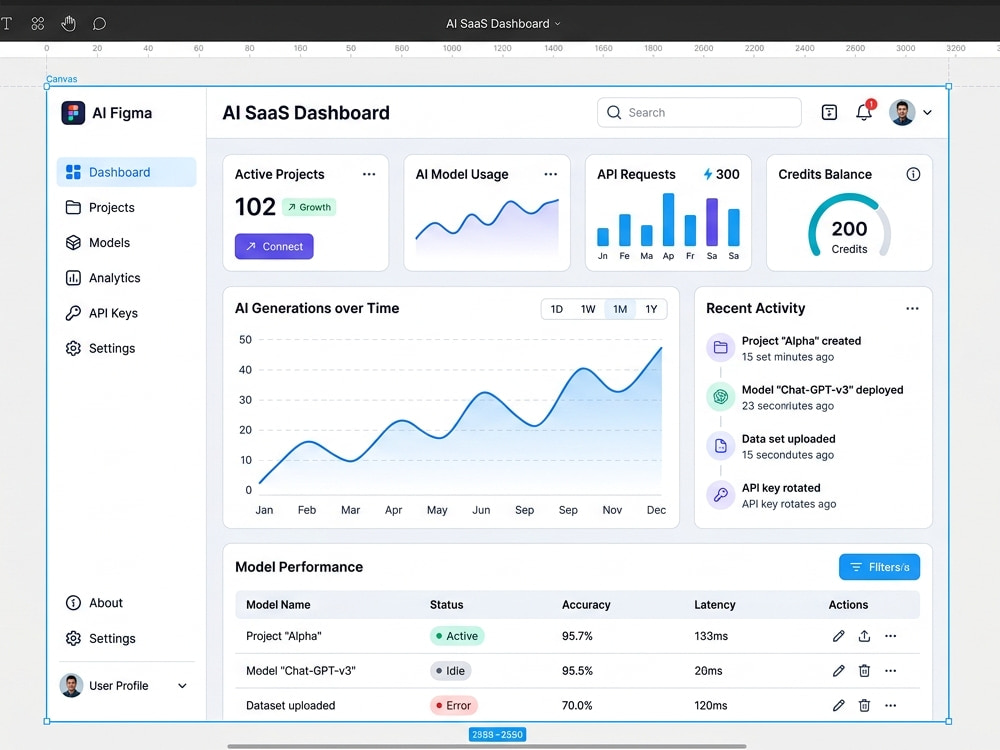Click the Model Name column header

278,605
